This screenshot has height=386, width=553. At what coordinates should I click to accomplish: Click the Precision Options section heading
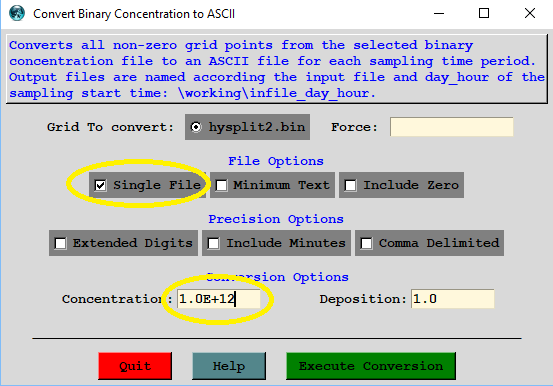[276, 219]
